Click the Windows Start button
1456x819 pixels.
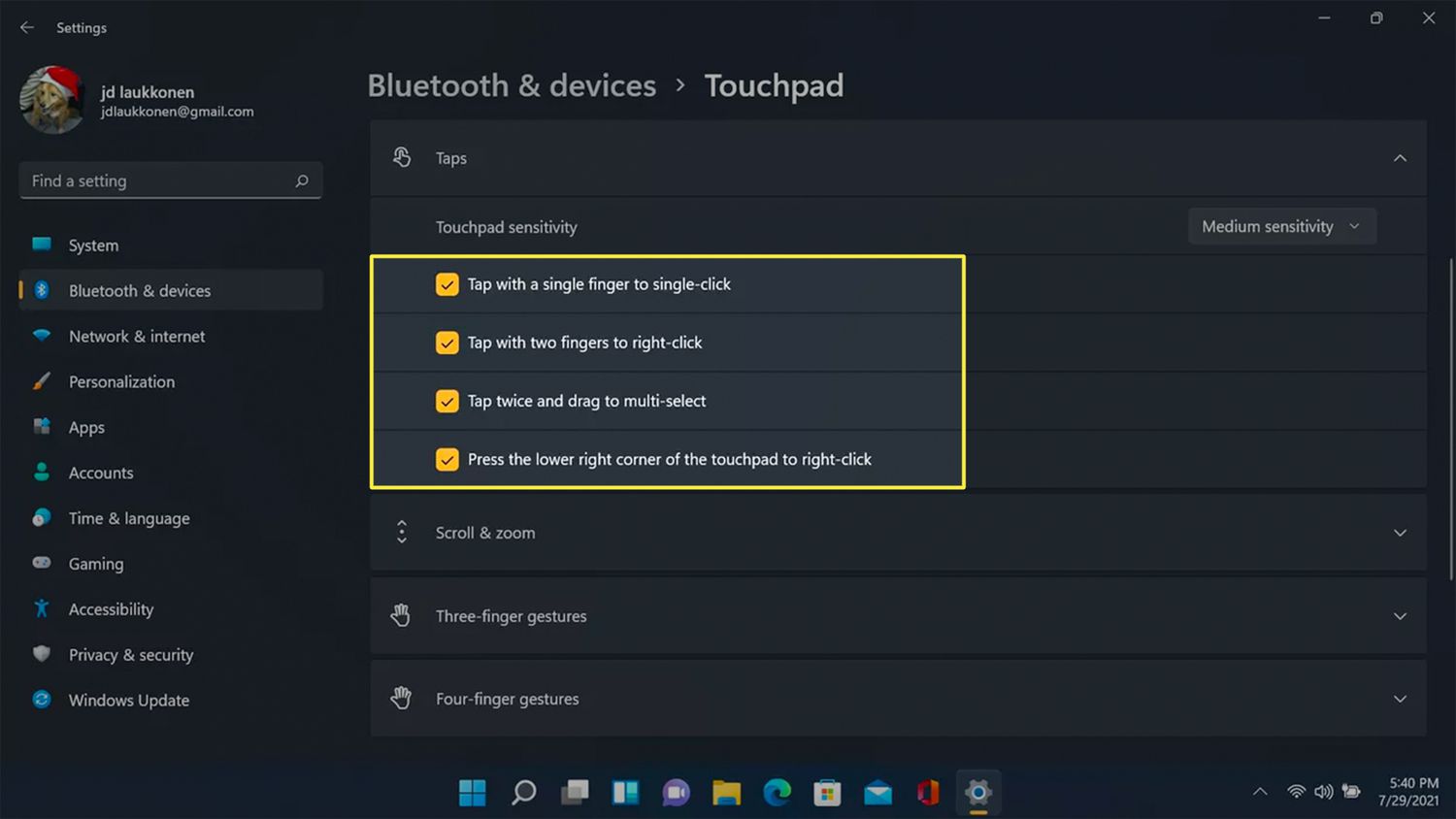click(473, 793)
